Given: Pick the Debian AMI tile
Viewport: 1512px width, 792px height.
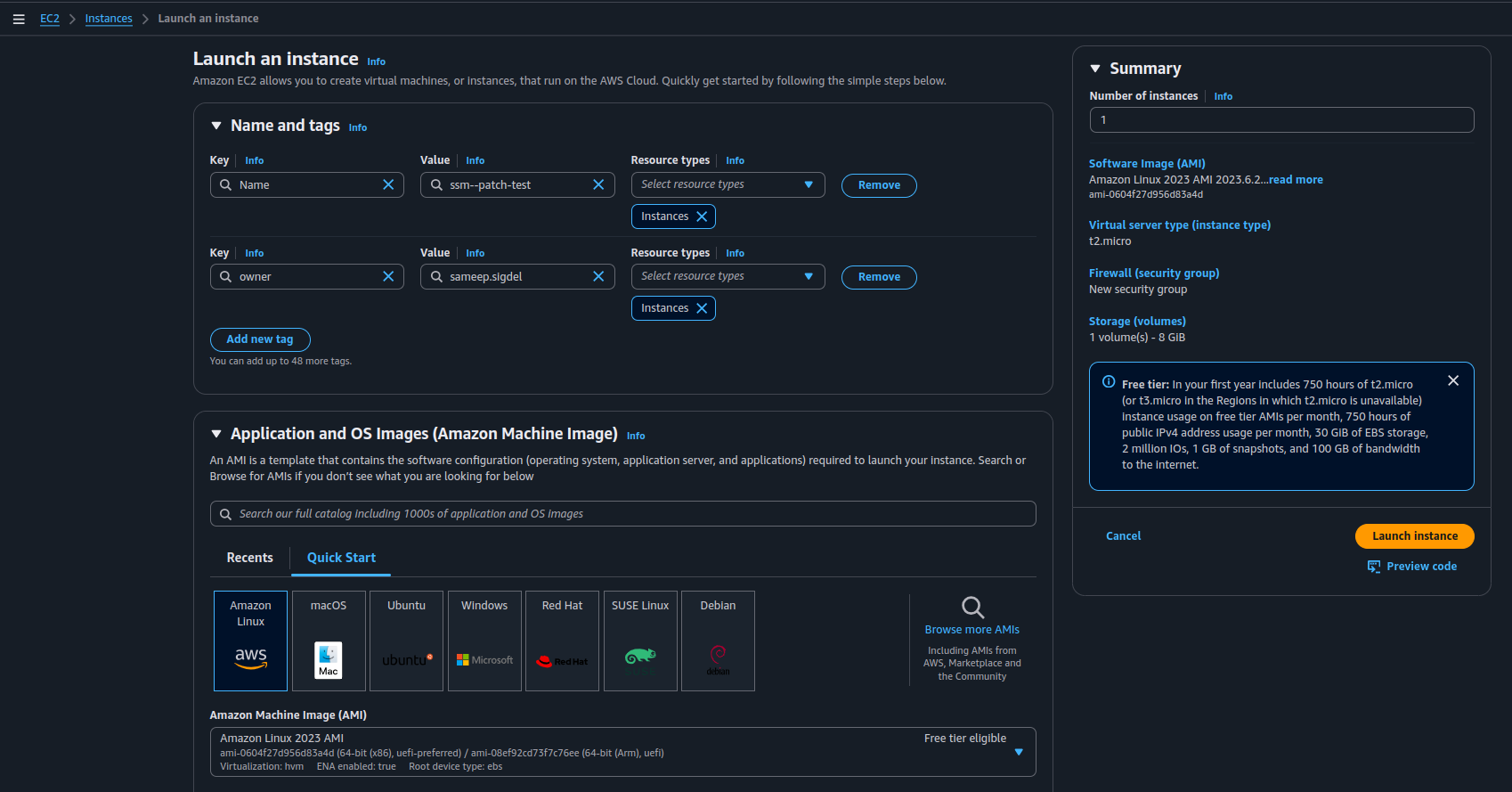Looking at the screenshot, I should click(x=718, y=641).
